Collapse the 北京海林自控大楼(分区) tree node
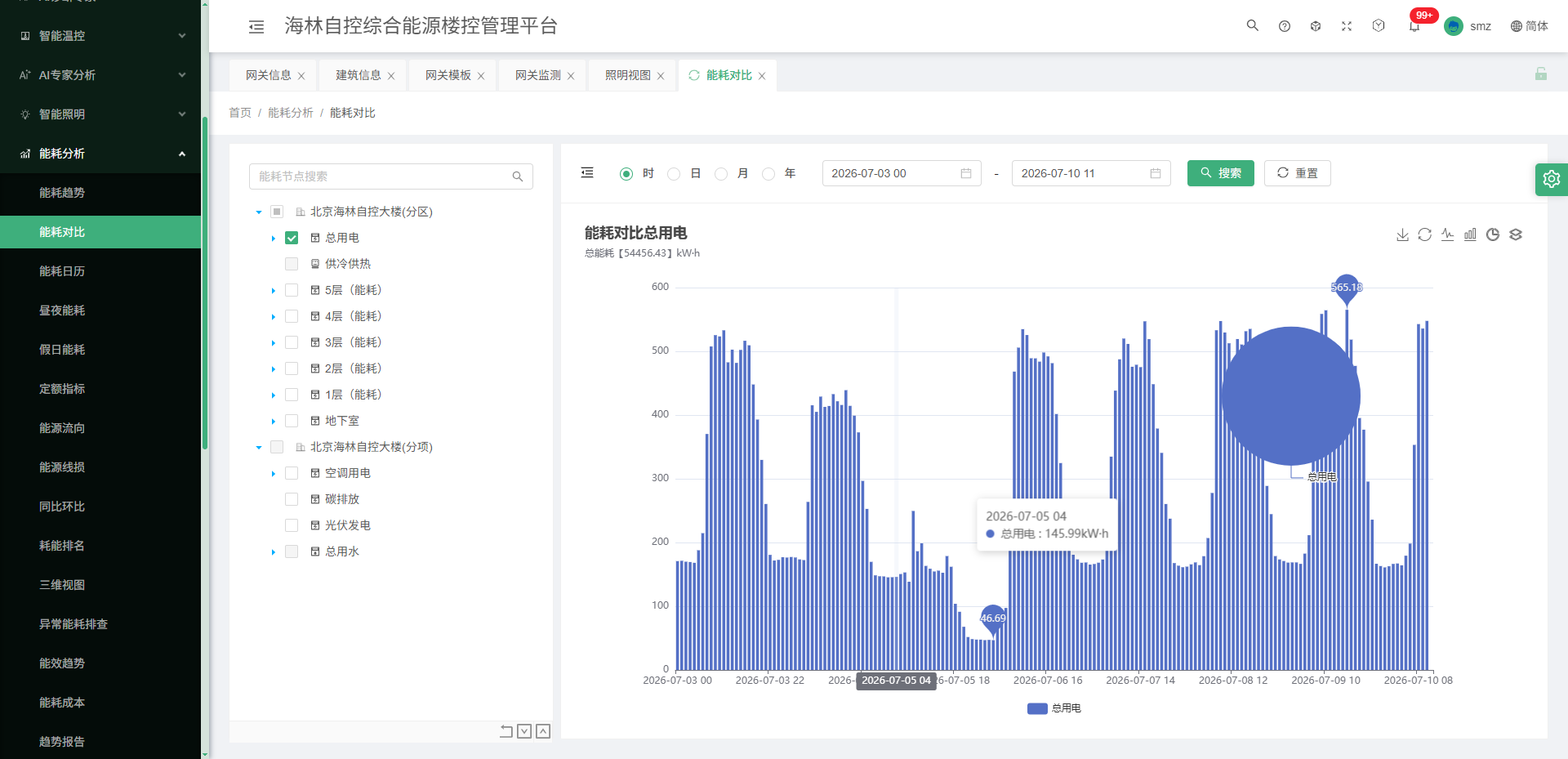Screen dimensions: 1568x759 (259, 212)
